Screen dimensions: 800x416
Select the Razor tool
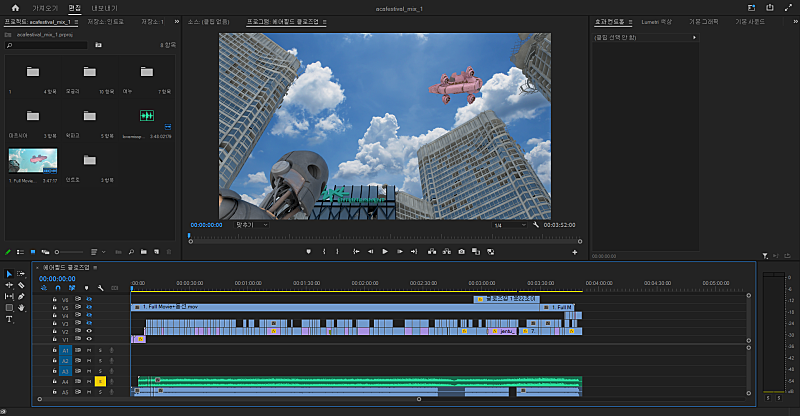point(22,285)
